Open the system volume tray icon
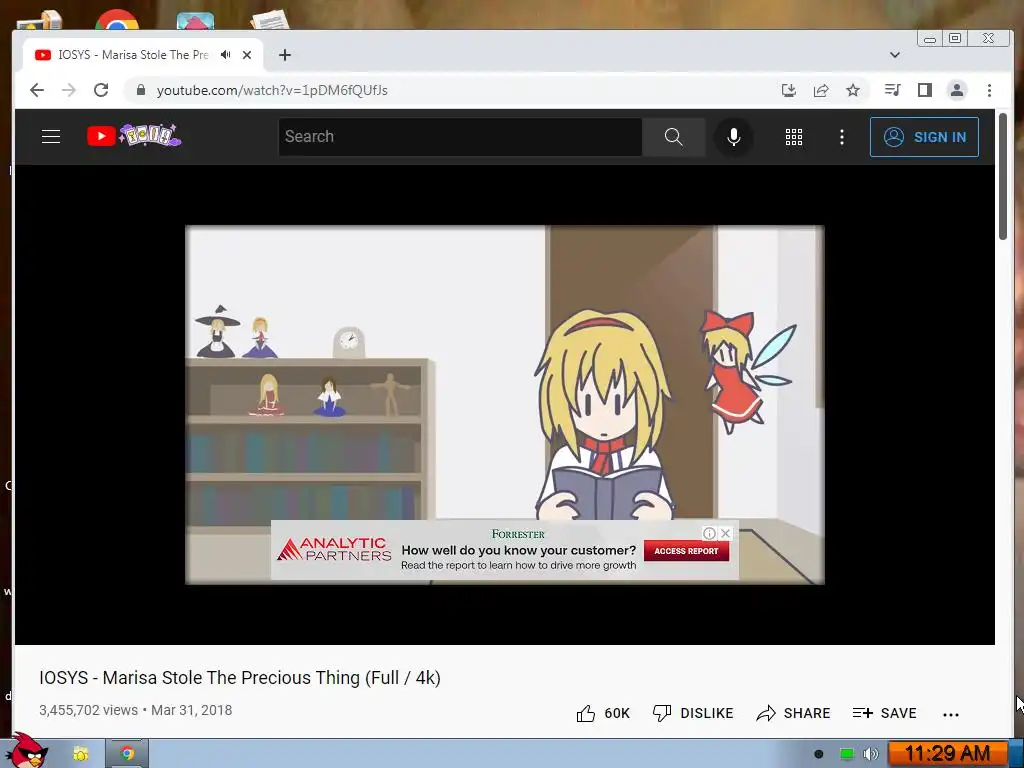 pyautogui.click(x=871, y=754)
